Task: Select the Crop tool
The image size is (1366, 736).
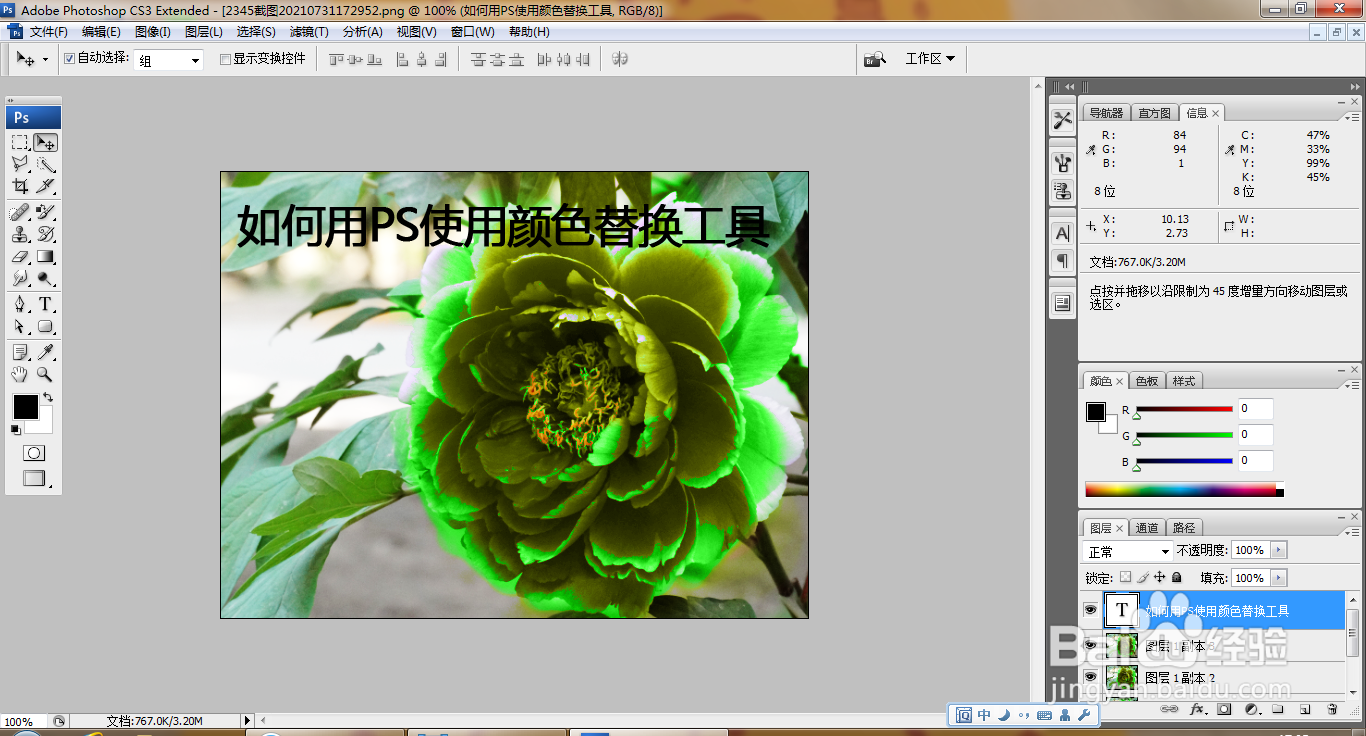Action: 20,187
